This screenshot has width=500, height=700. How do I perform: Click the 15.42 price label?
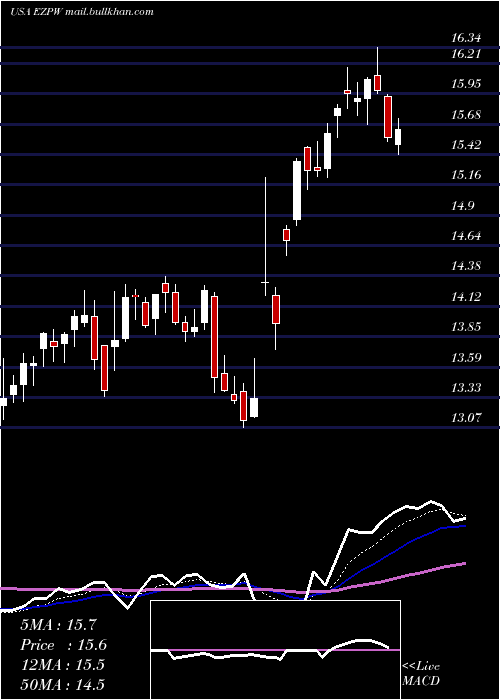466,145
